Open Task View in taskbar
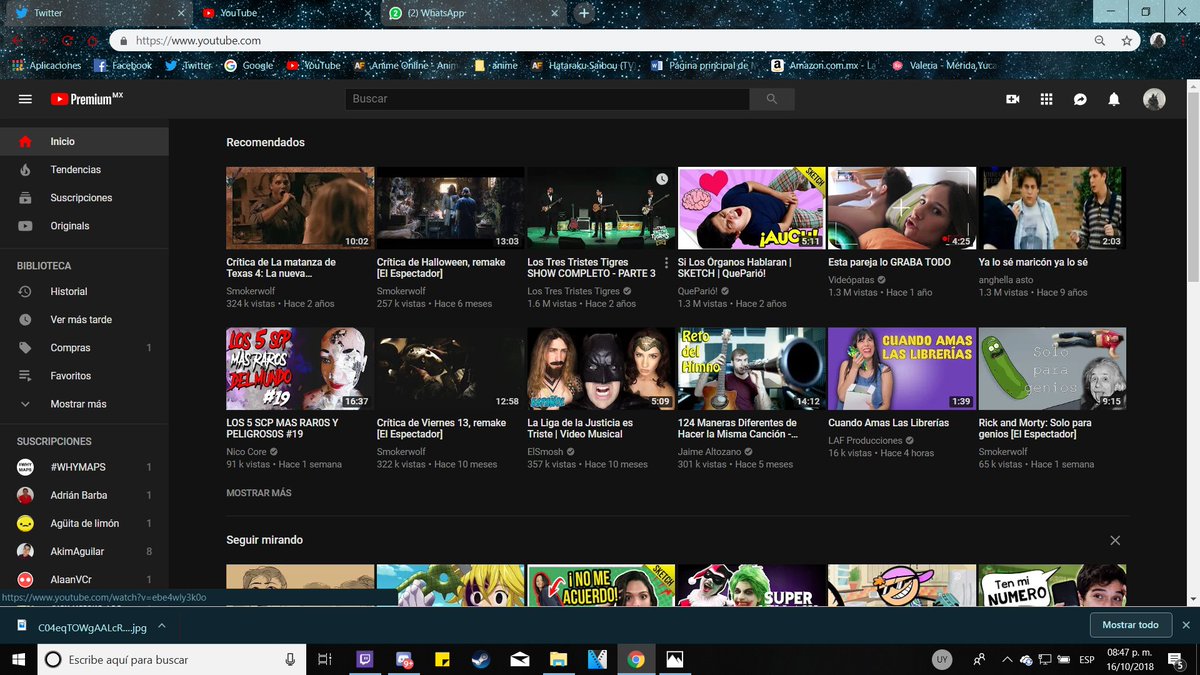The height and width of the screenshot is (675, 1200). pyautogui.click(x=324, y=659)
